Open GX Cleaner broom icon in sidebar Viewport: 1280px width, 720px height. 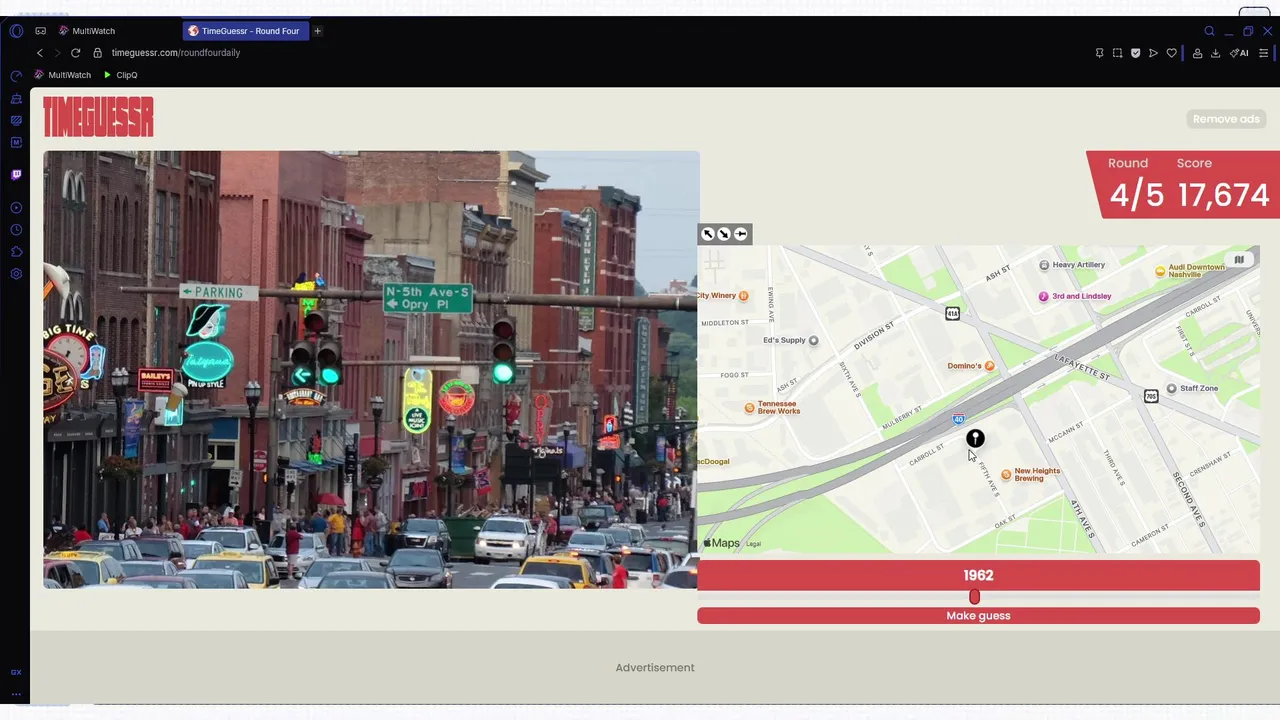pos(16,99)
